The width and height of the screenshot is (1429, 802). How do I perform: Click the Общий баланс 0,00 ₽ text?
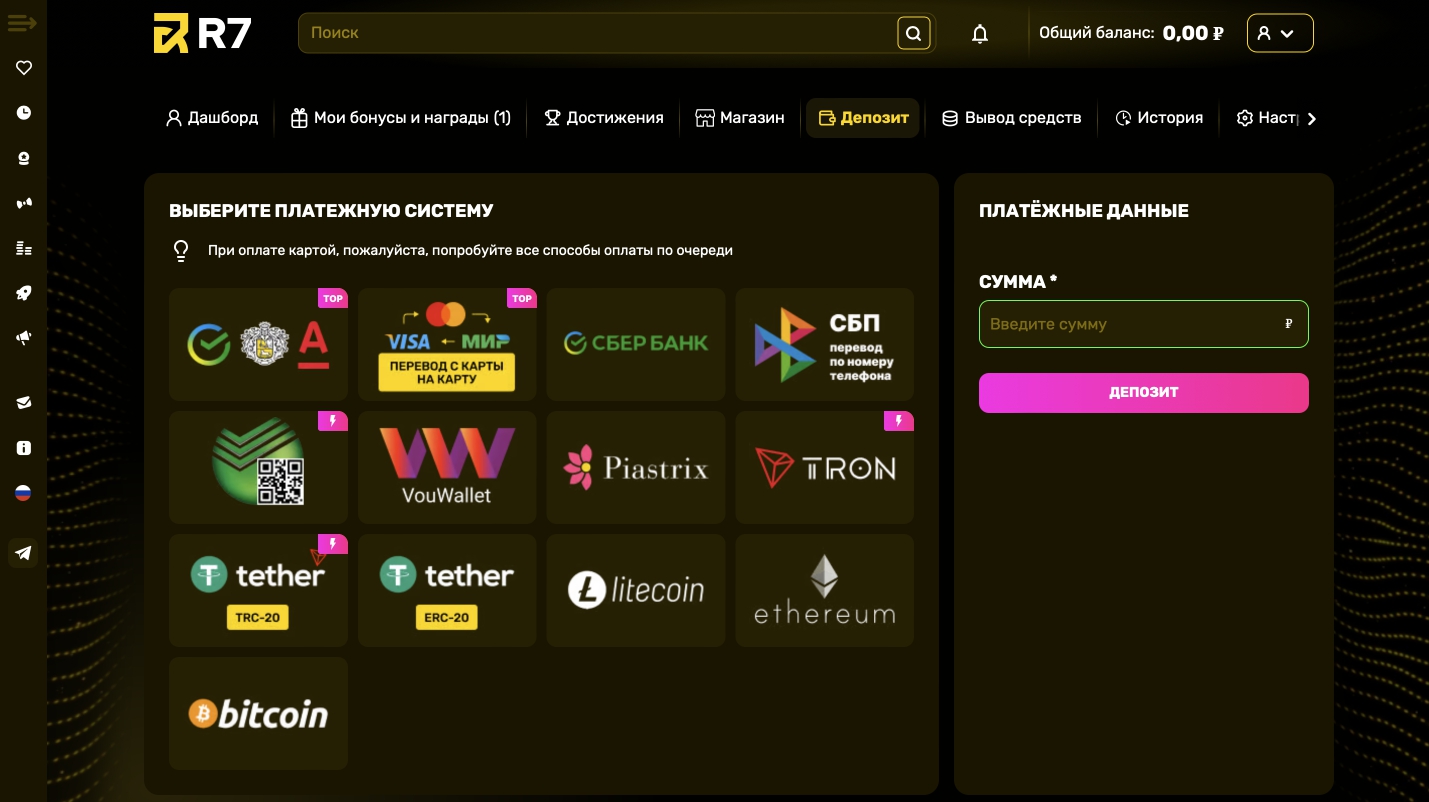point(1131,33)
